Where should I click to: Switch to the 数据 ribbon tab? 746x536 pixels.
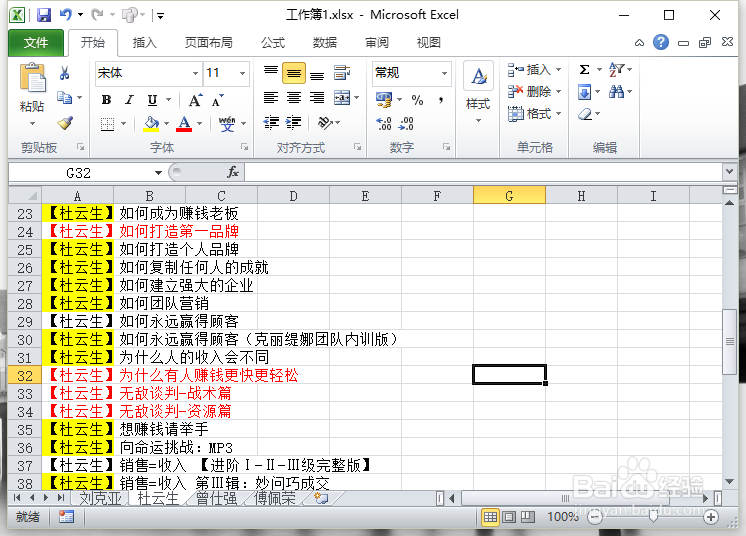pos(324,43)
